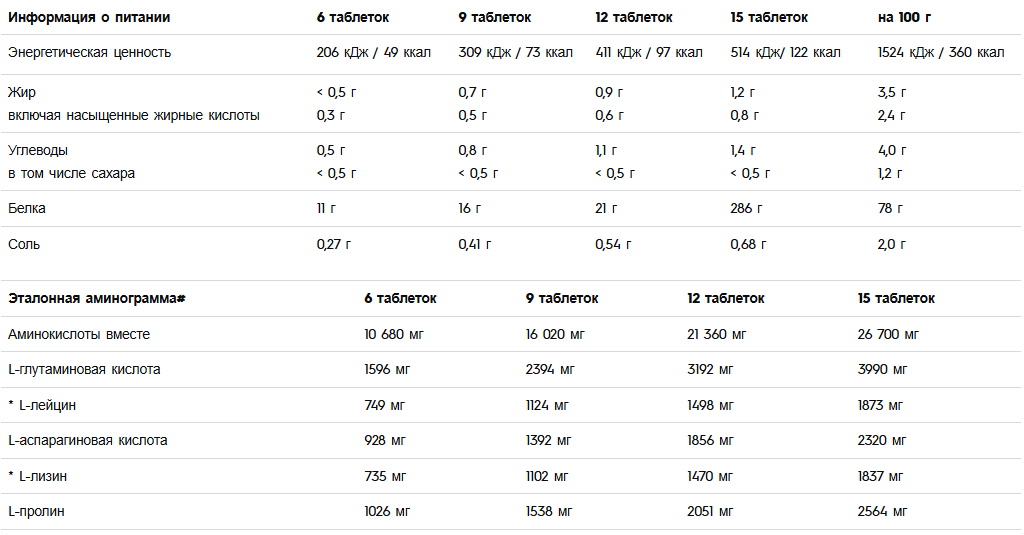Click the 'Энергетическая ценность' row label
Image resolution: width=1024 pixels, height=535 pixels.
click(x=89, y=53)
